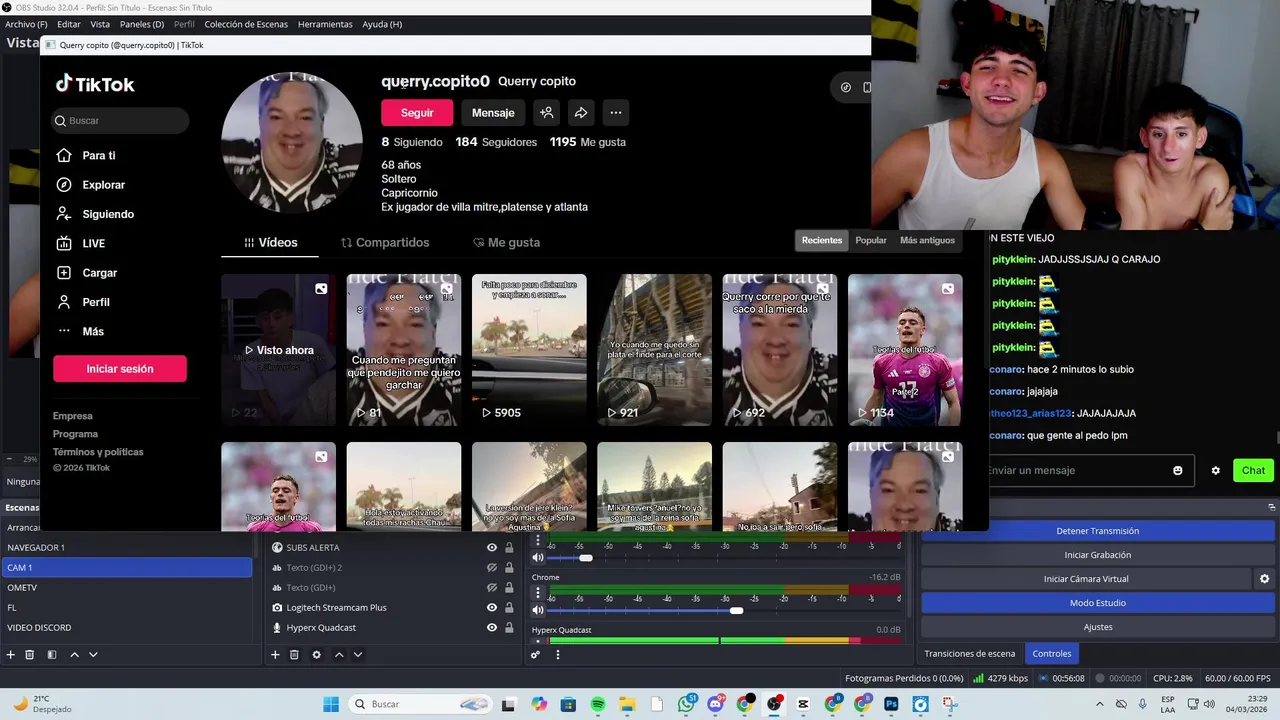1280x720 pixels.
Task: Open Photoshop from the taskbar
Action: [x=891, y=704]
